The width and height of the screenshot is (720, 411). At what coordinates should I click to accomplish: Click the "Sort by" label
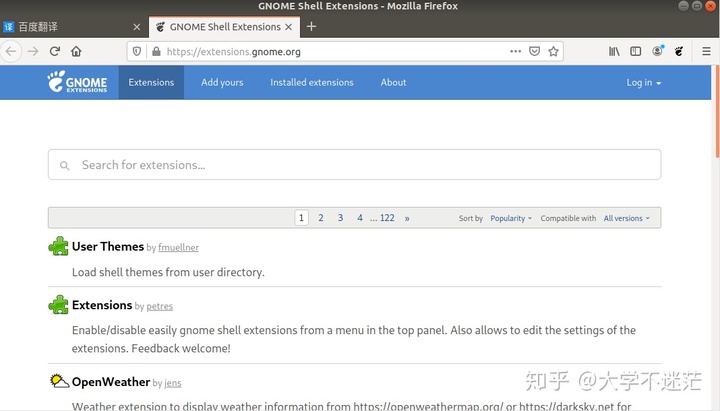tap(471, 218)
